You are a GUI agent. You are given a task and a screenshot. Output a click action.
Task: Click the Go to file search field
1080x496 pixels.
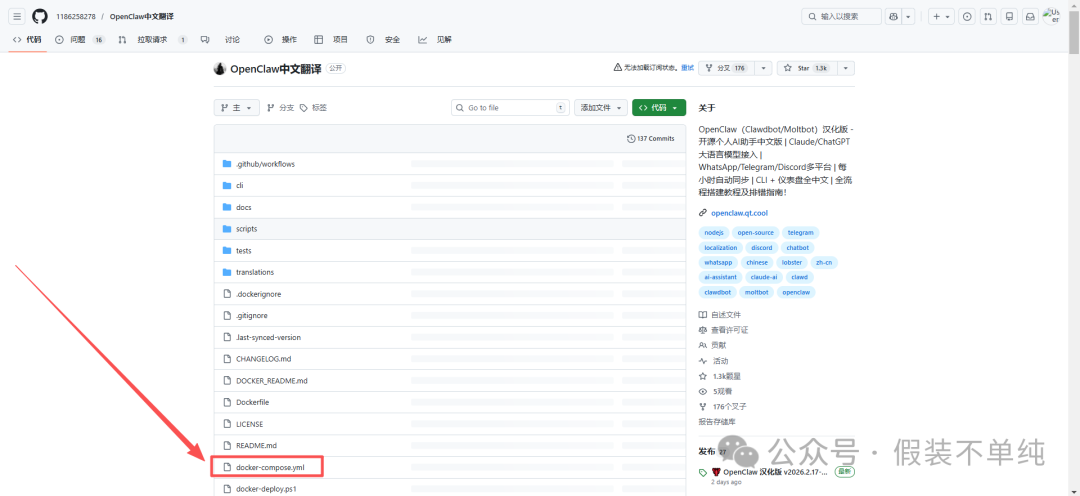[510, 108]
